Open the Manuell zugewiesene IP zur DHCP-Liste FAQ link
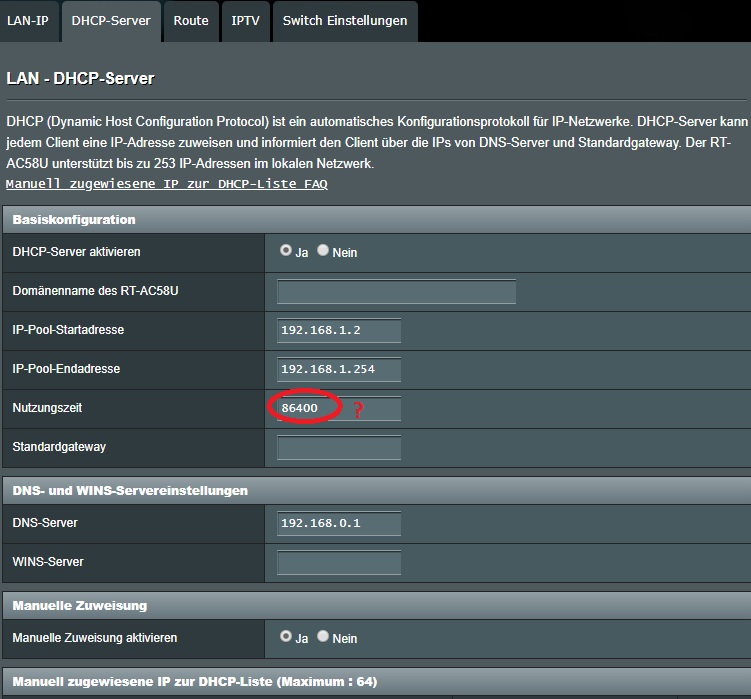 [167, 184]
